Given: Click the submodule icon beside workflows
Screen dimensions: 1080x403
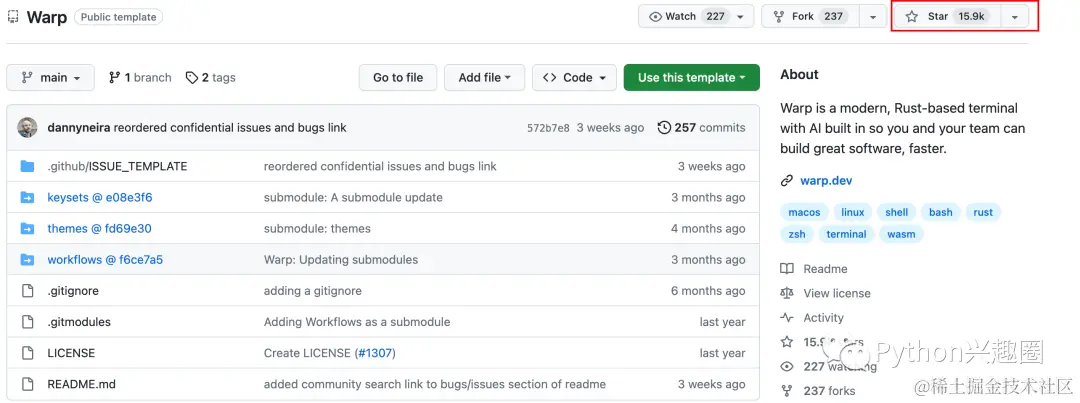Looking at the screenshot, I should coord(28,260).
